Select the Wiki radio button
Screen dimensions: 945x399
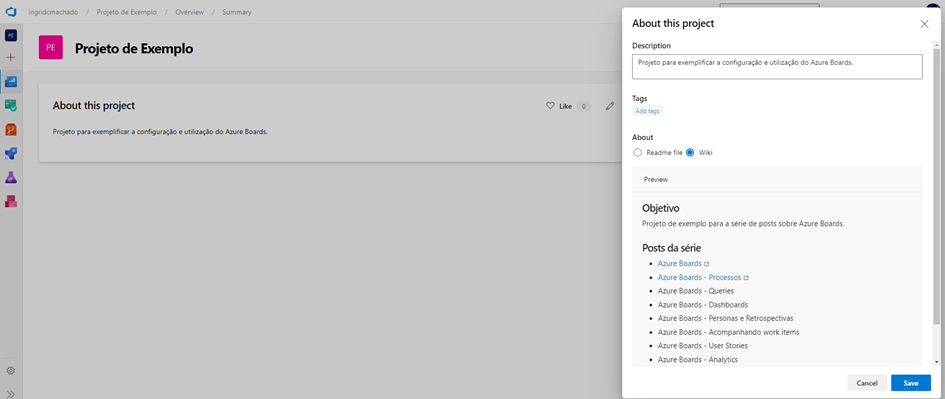pos(690,152)
